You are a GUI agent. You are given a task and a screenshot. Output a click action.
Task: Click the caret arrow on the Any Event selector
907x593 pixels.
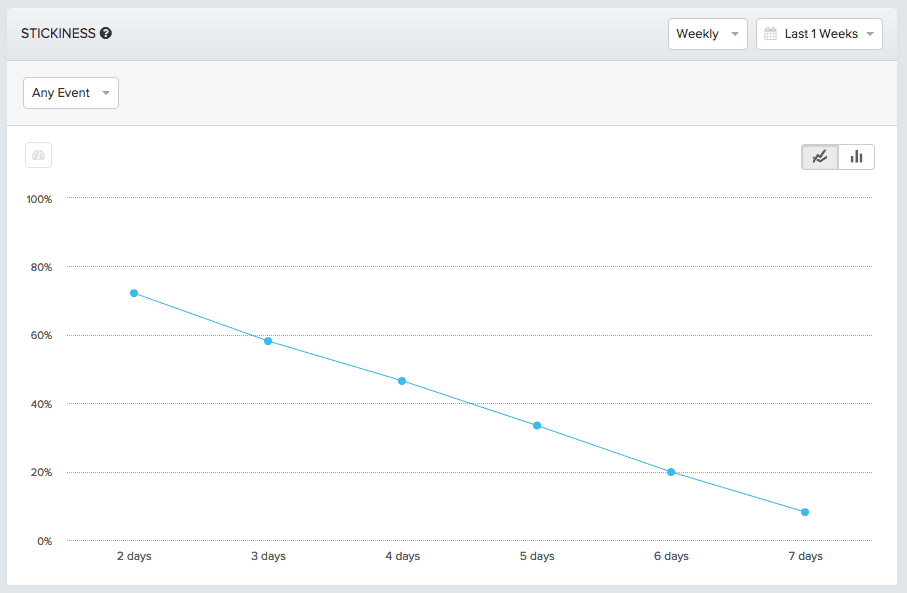(x=106, y=92)
